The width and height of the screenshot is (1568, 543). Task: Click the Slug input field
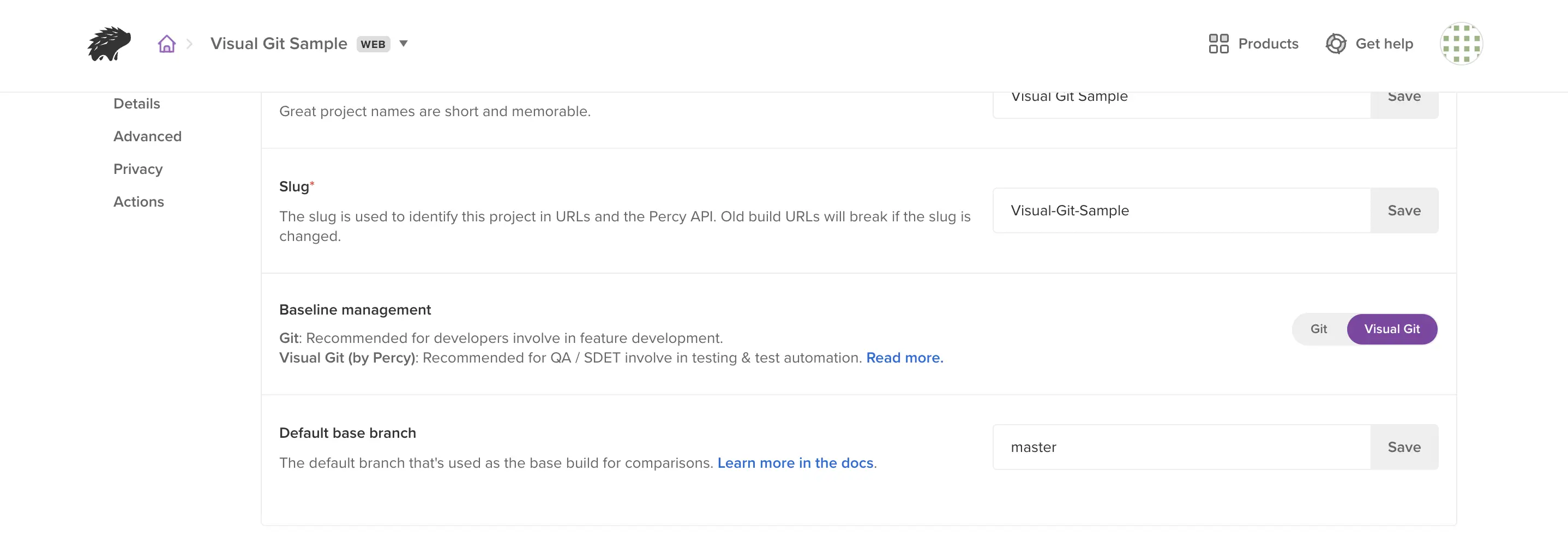[1181, 210]
